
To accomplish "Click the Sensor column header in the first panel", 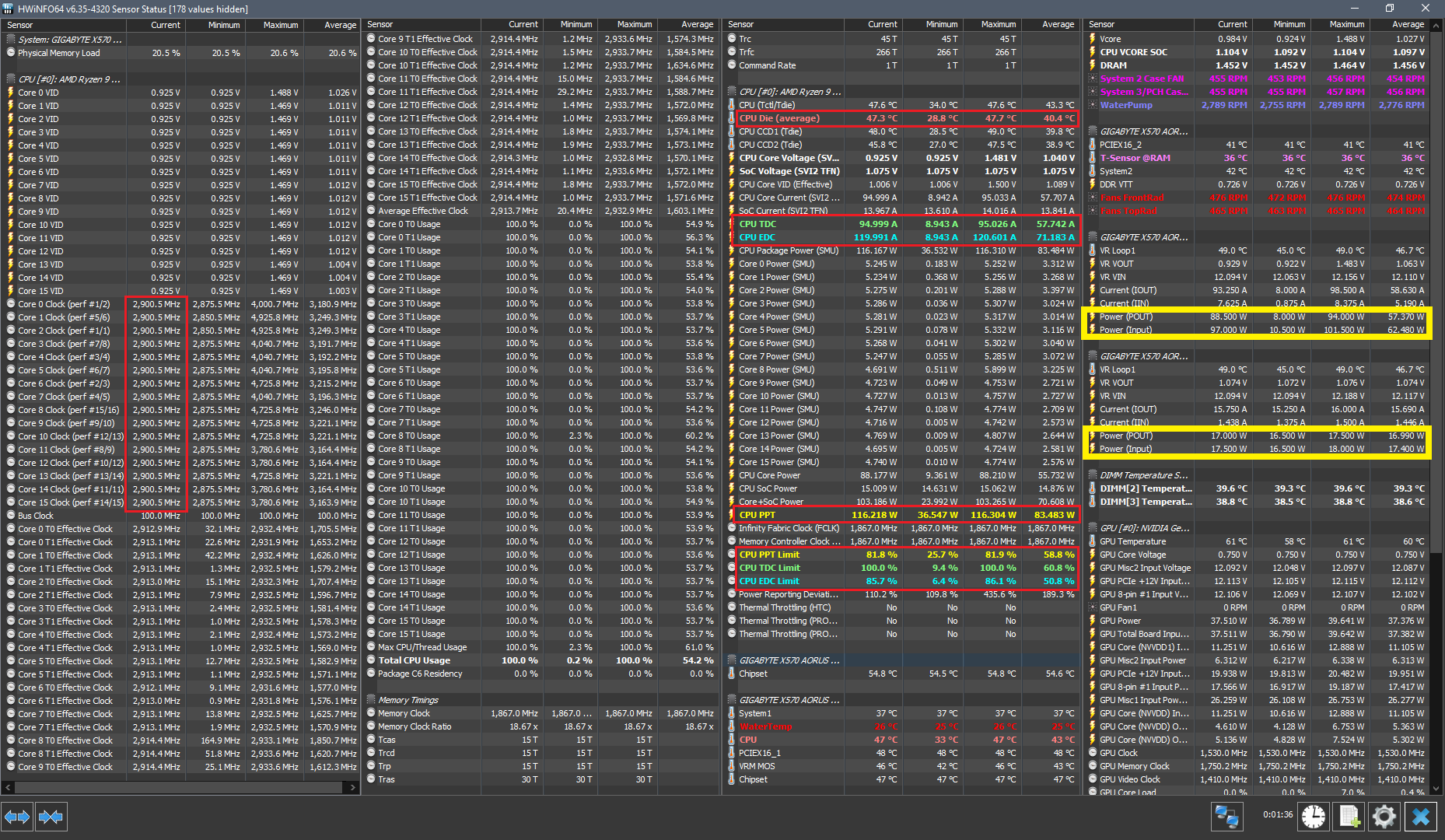I will point(65,25).
